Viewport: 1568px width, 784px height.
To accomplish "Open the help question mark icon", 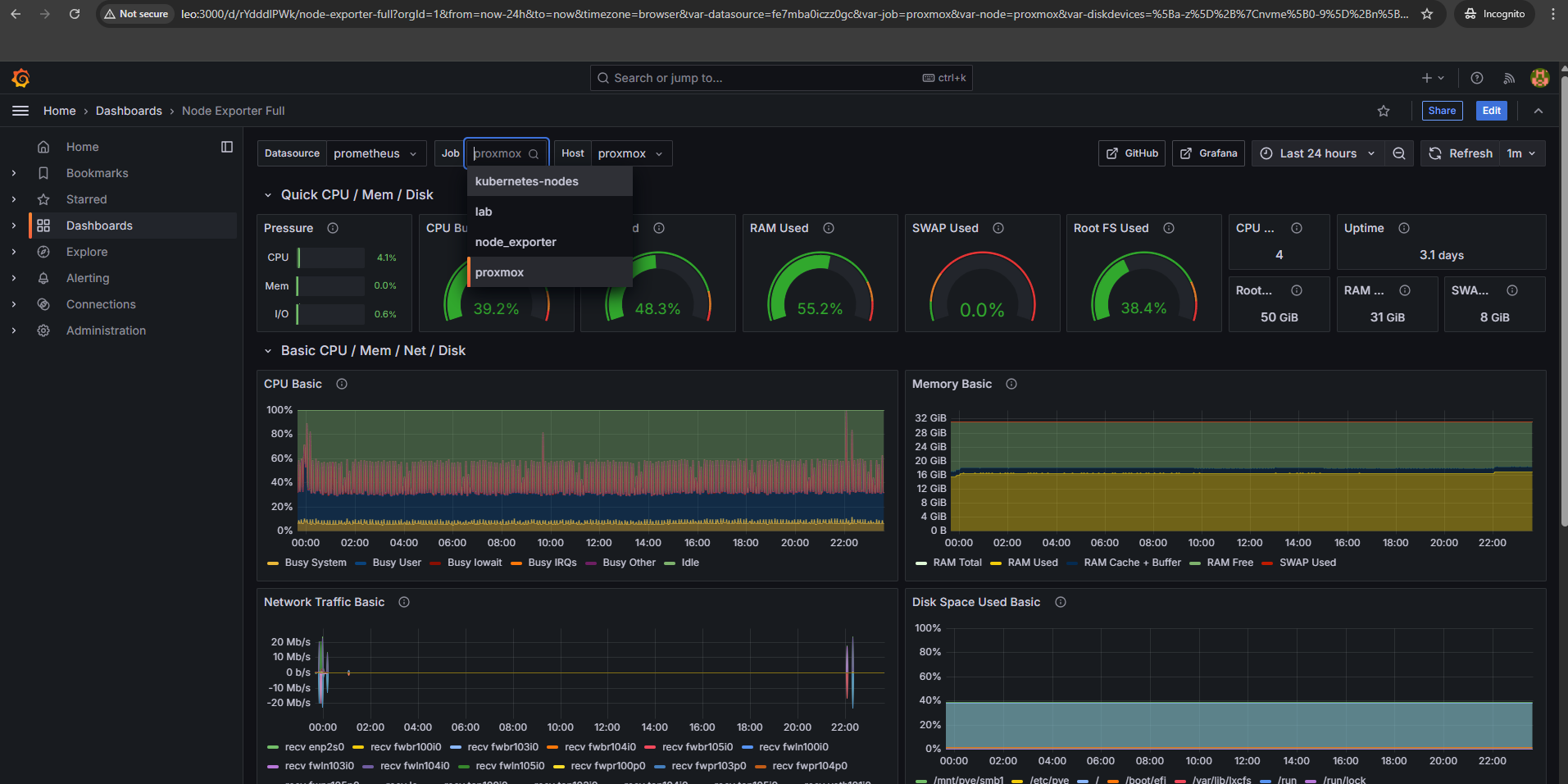I will pyautogui.click(x=1477, y=78).
